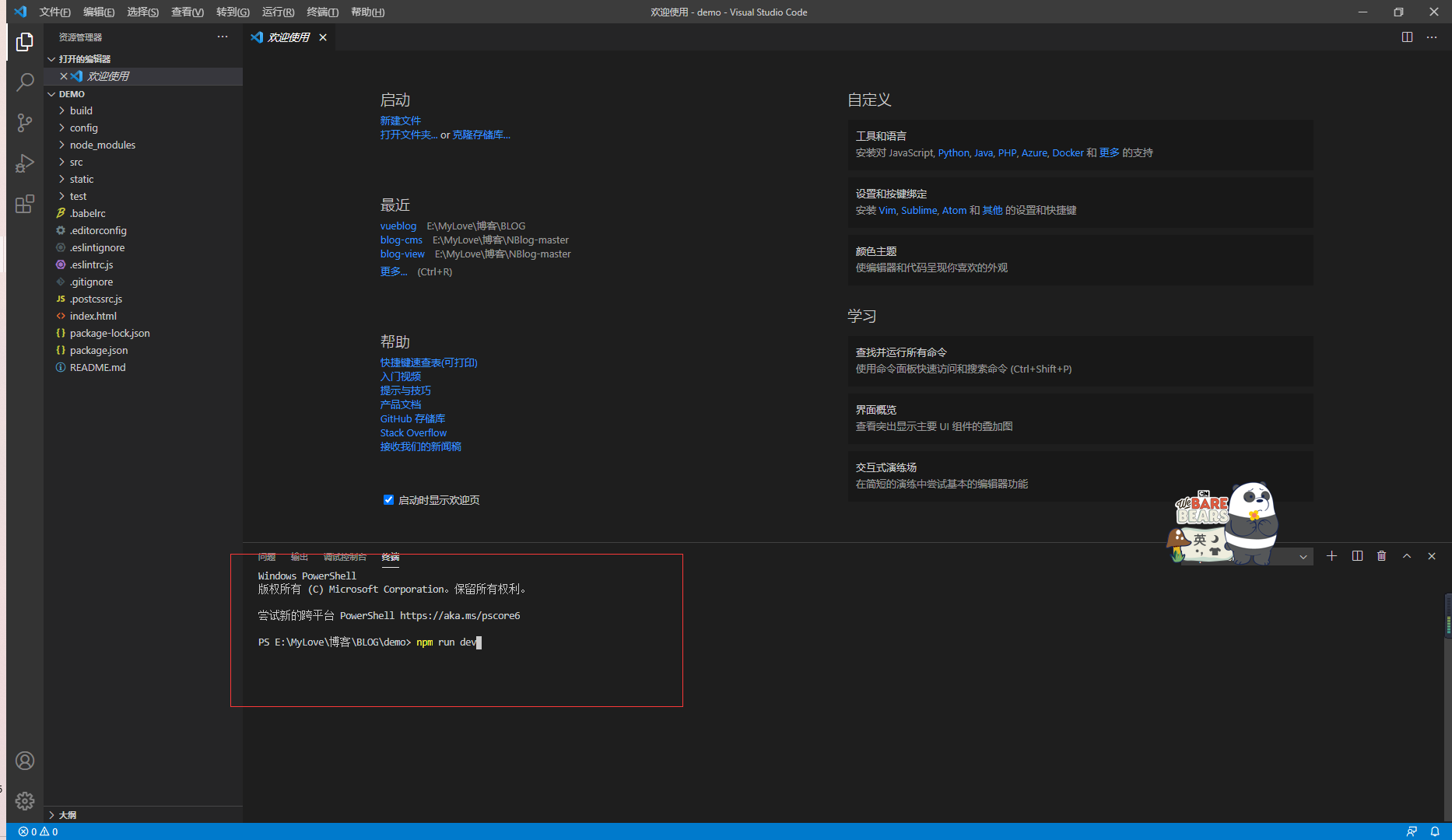Click the split editor icon
The image size is (1452, 840).
[1407, 37]
